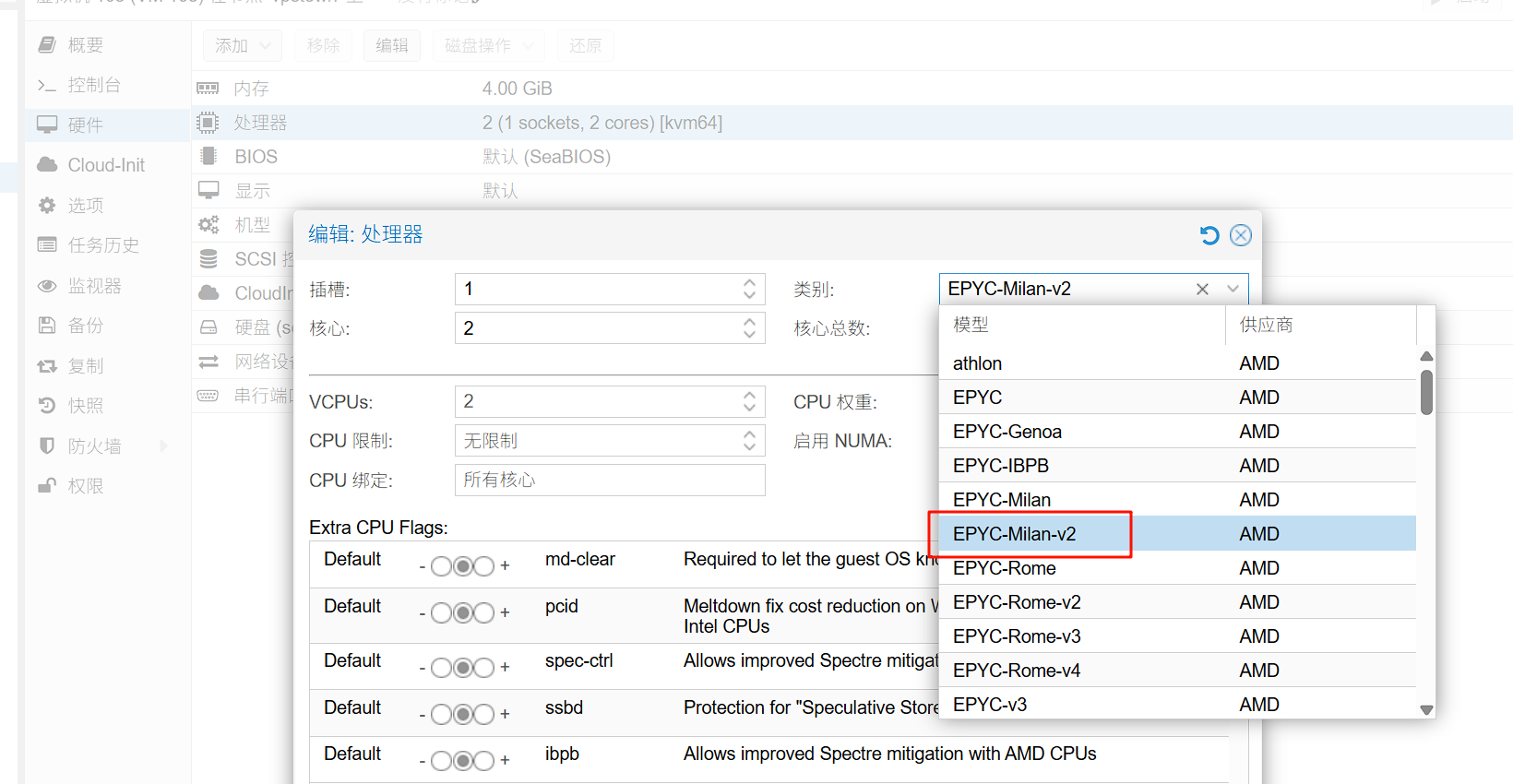Click the 还原 revert button
This screenshot has height=784, width=1513.
click(x=585, y=45)
